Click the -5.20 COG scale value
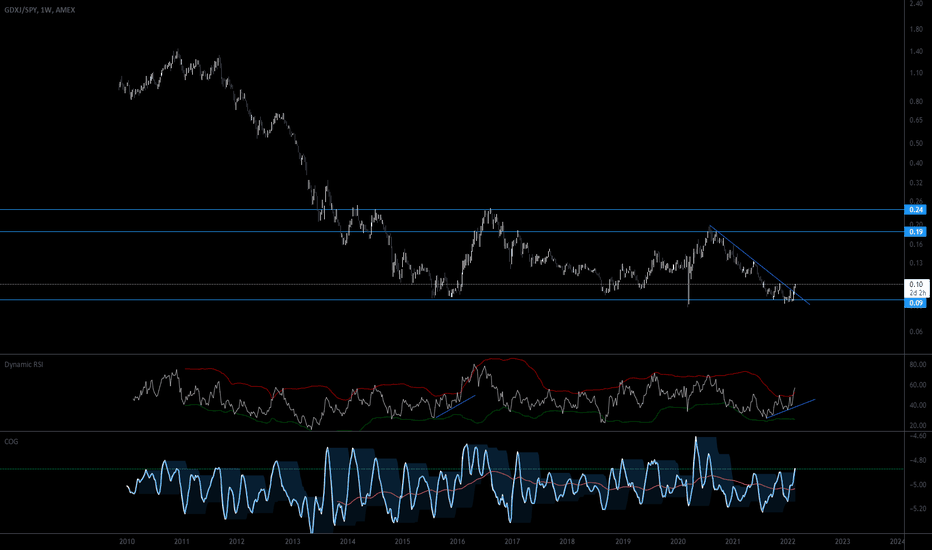 pos(918,509)
